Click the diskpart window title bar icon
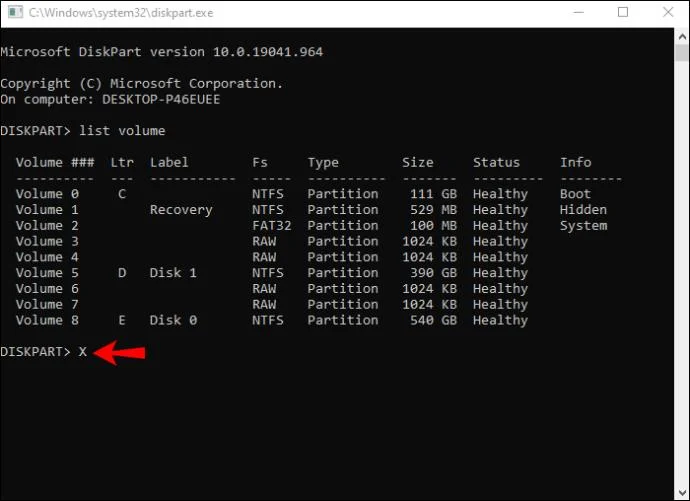This screenshot has height=501, width=690. [15, 12]
